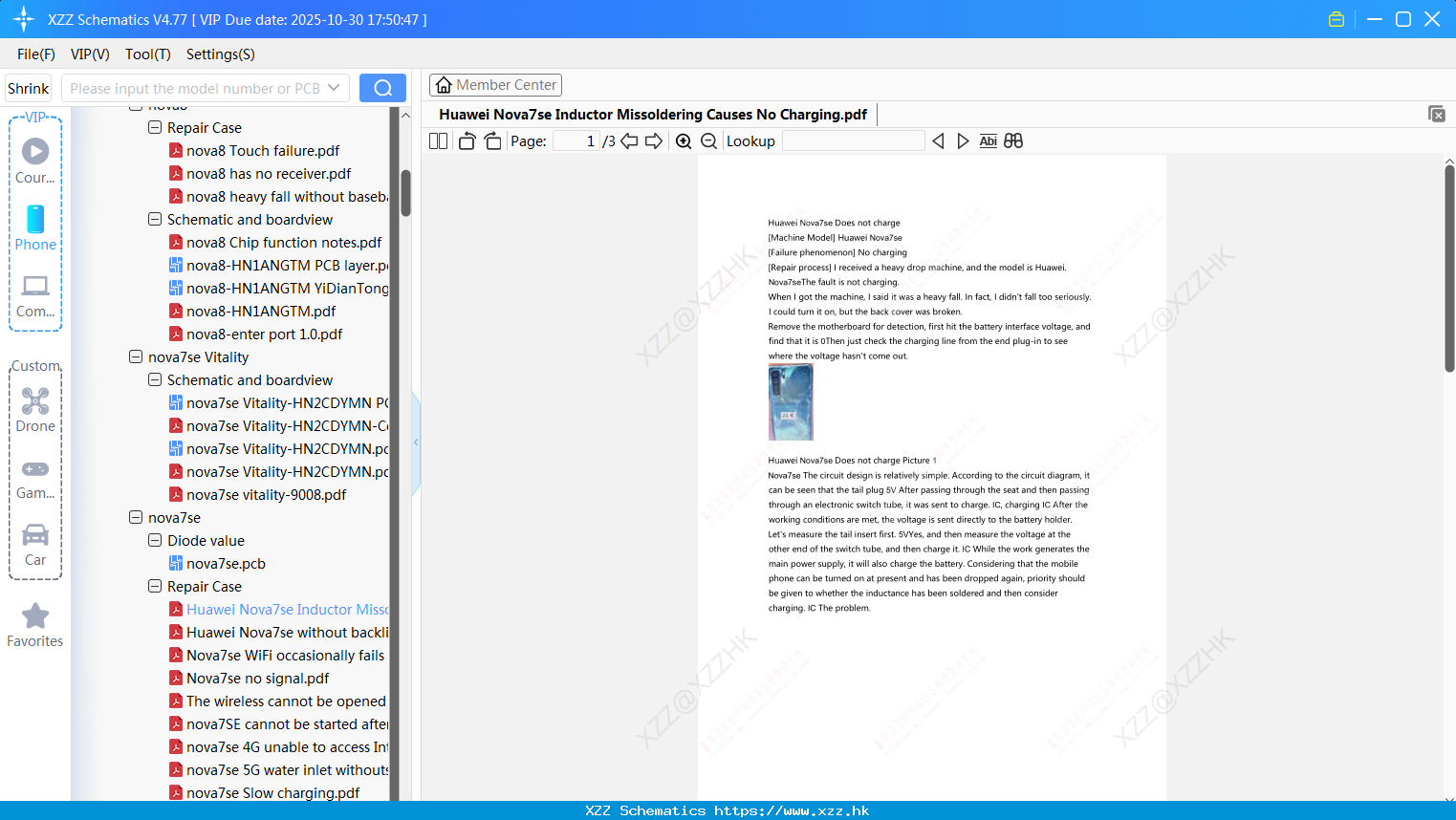Click the Shrink button
The height and width of the screenshot is (820, 1456).
click(28, 88)
